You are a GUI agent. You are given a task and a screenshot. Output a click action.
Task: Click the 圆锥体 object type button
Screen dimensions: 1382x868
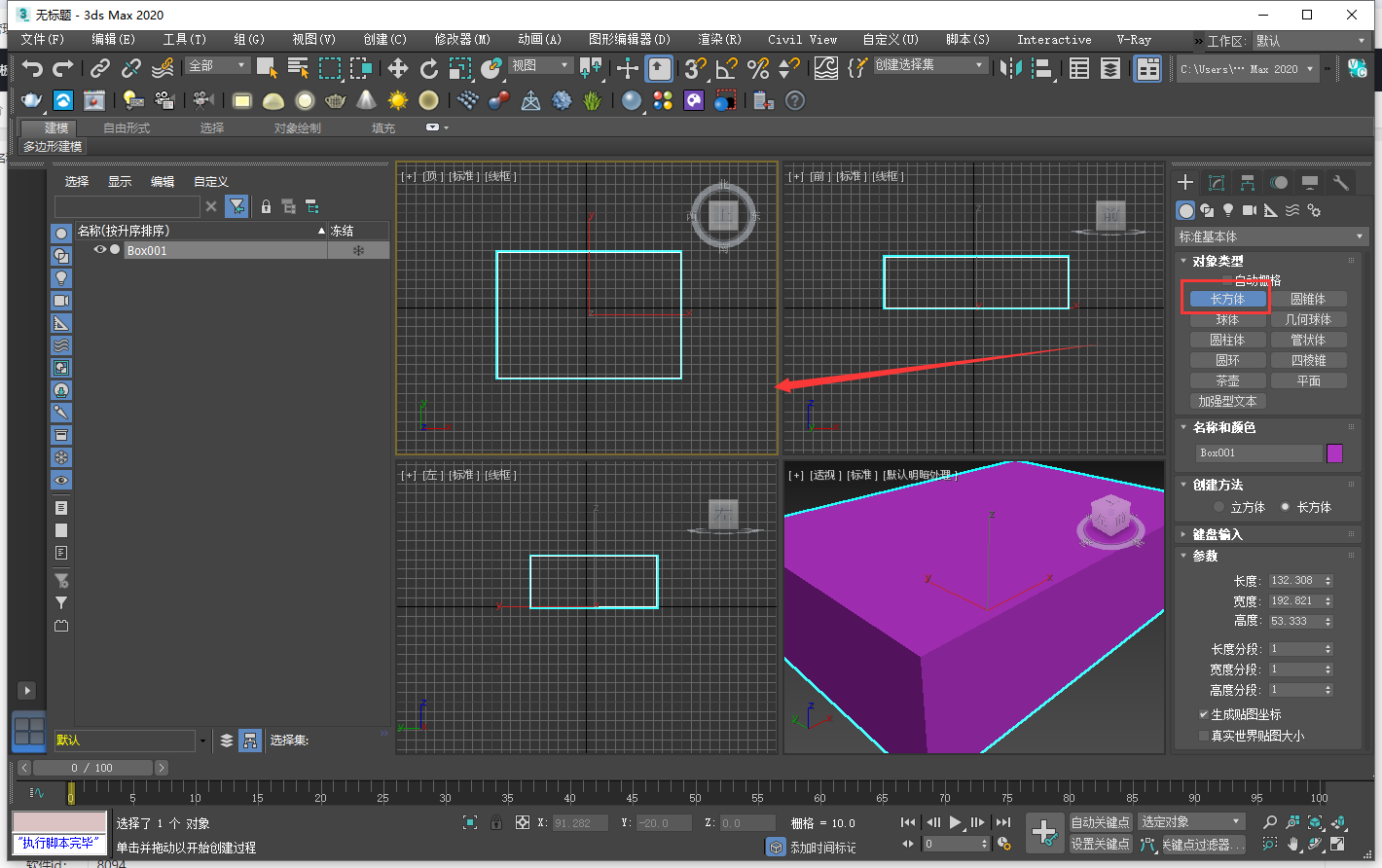[x=1308, y=299]
